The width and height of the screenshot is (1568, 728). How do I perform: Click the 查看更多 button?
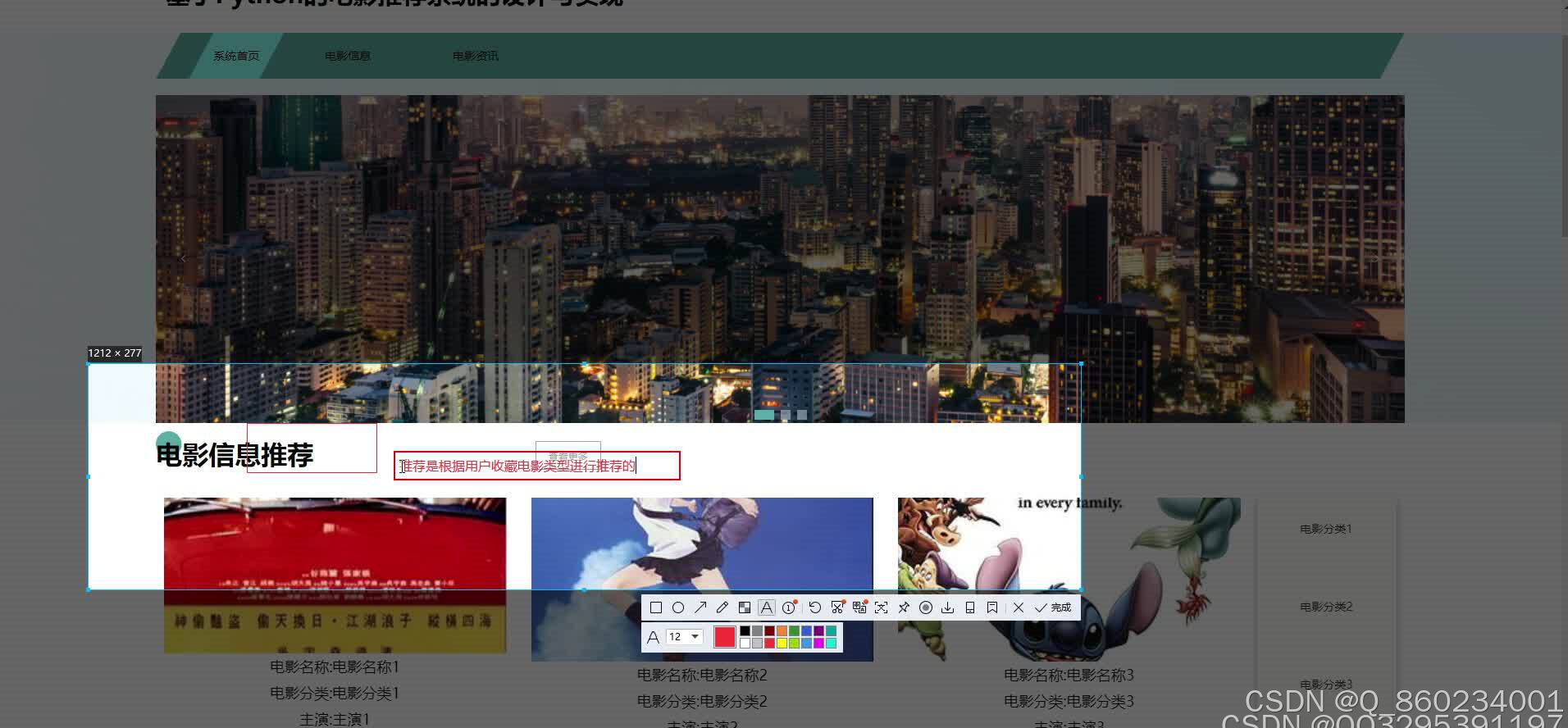pos(567,454)
